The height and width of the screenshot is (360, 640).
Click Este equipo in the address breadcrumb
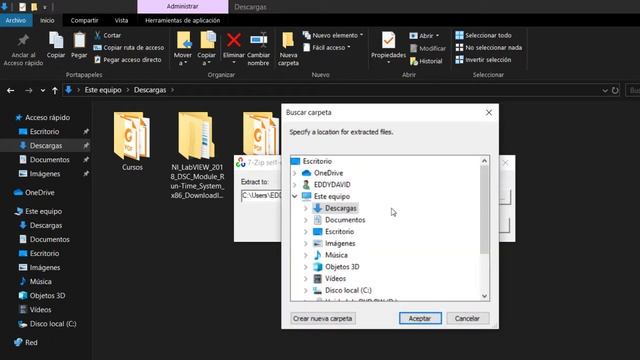[x=103, y=90]
